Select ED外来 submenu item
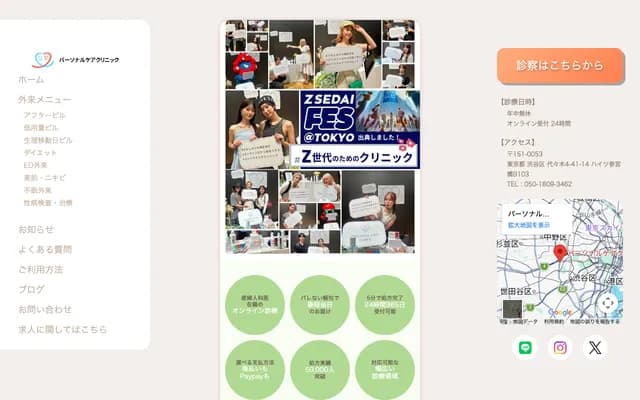This screenshot has width=640, height=400. [36, 165]
